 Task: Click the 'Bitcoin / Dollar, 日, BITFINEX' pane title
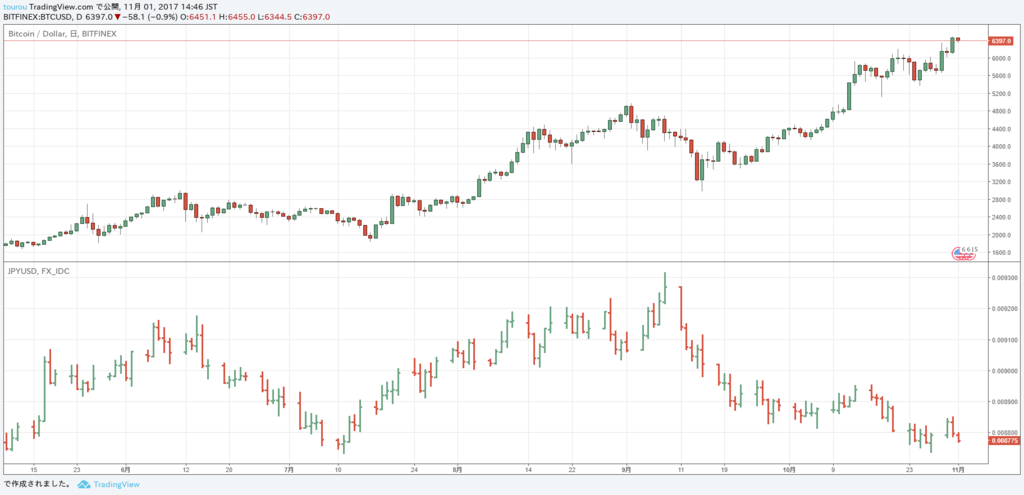click(x=62, y=33)
